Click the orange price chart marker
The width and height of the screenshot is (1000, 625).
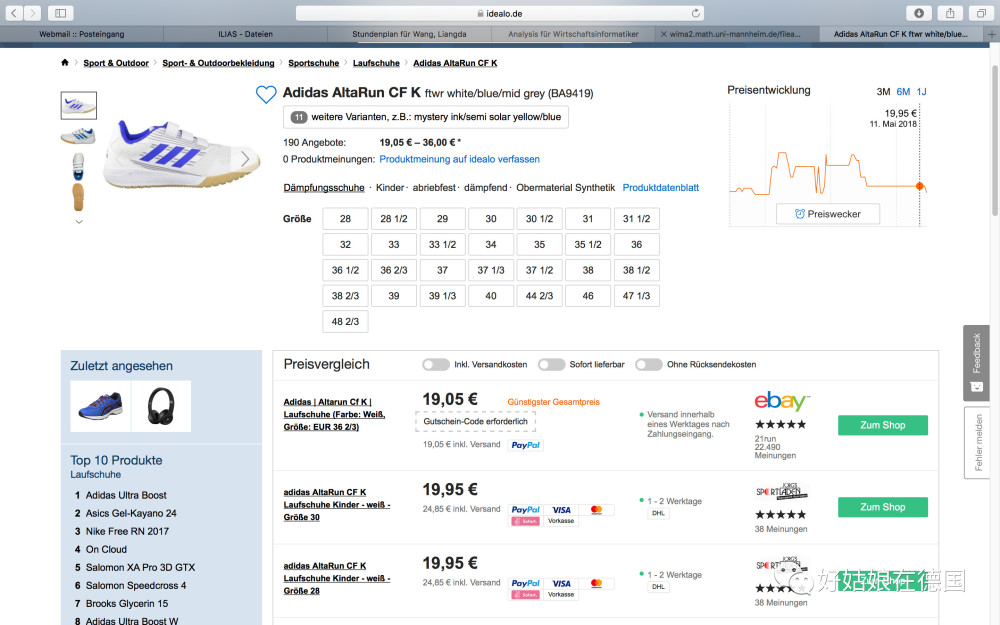(919, 186)
